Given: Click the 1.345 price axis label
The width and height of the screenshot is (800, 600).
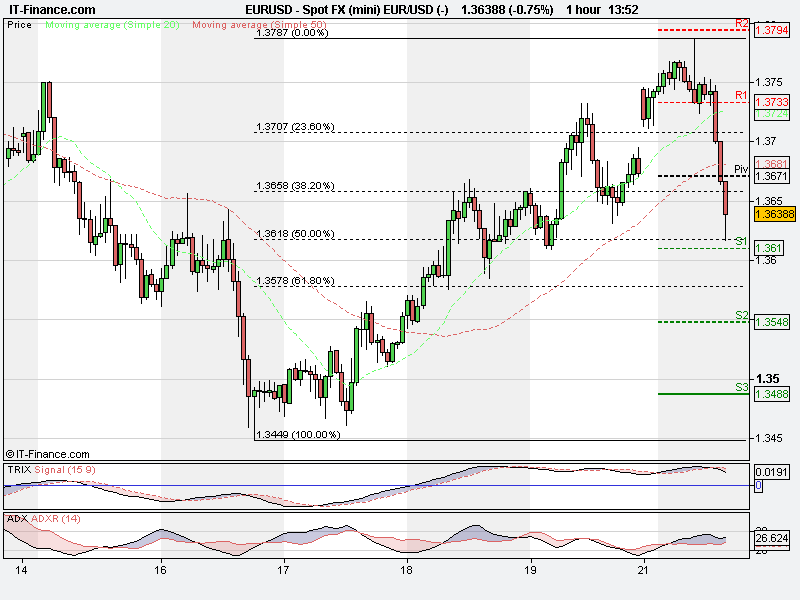Looking at the screenshot, I should pyautogui.click(x=768, y=438).
